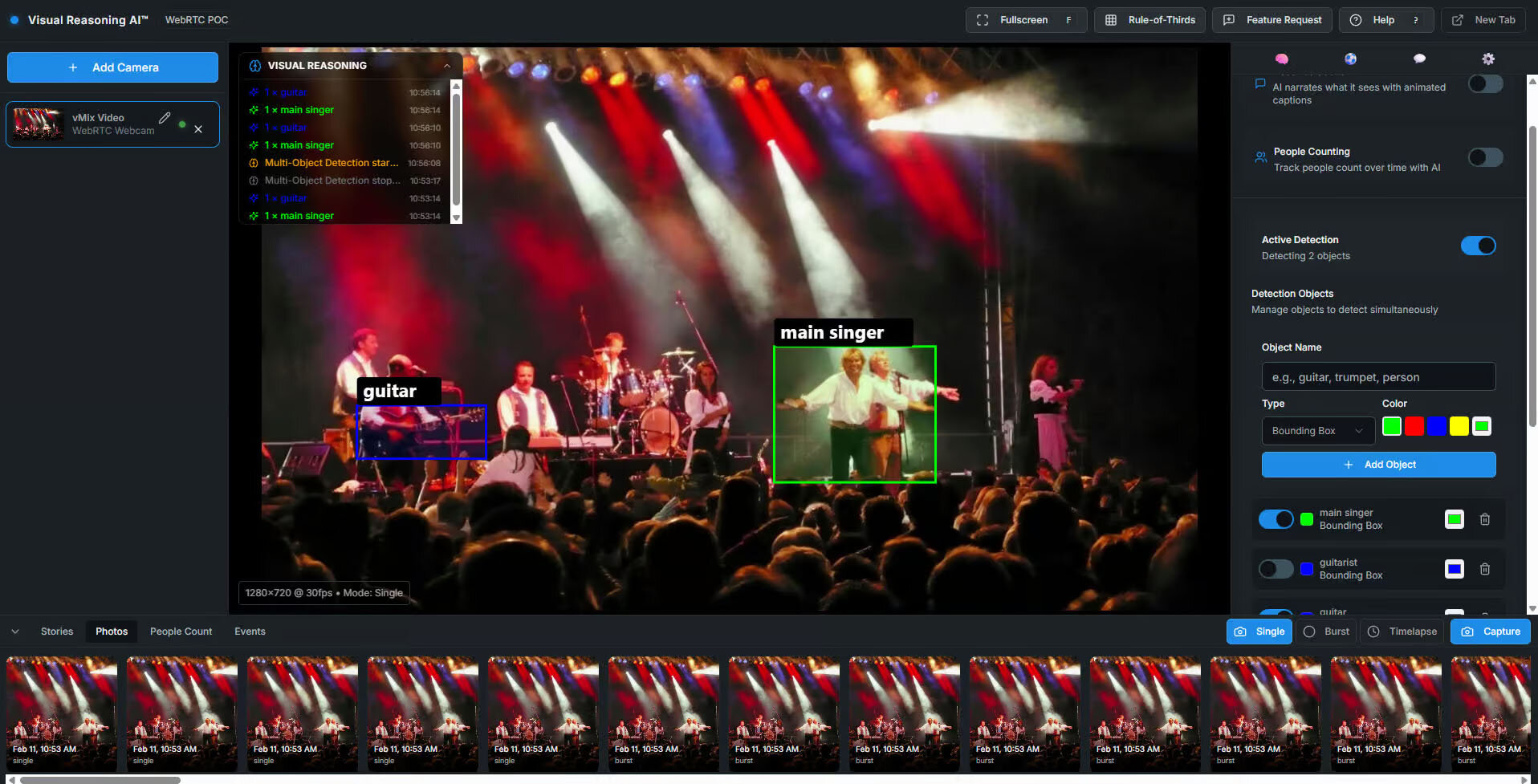Open the Bounding Box type dropdown

1317,431
